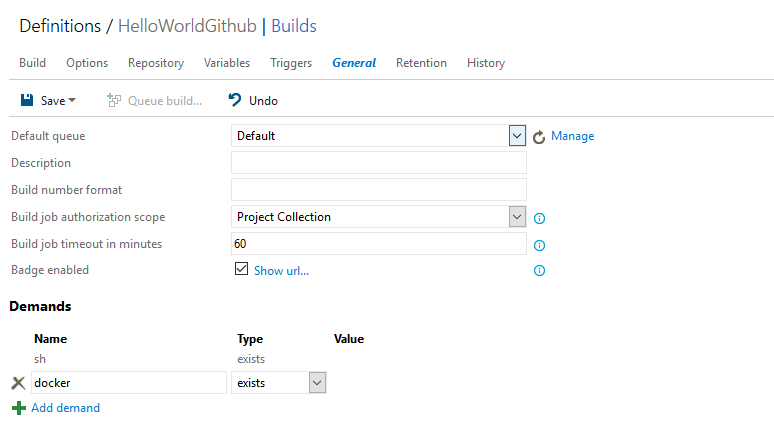The image size is (774, 426).
Task: Click info icon for Badge enabled
Action: (x=539, y=271)
